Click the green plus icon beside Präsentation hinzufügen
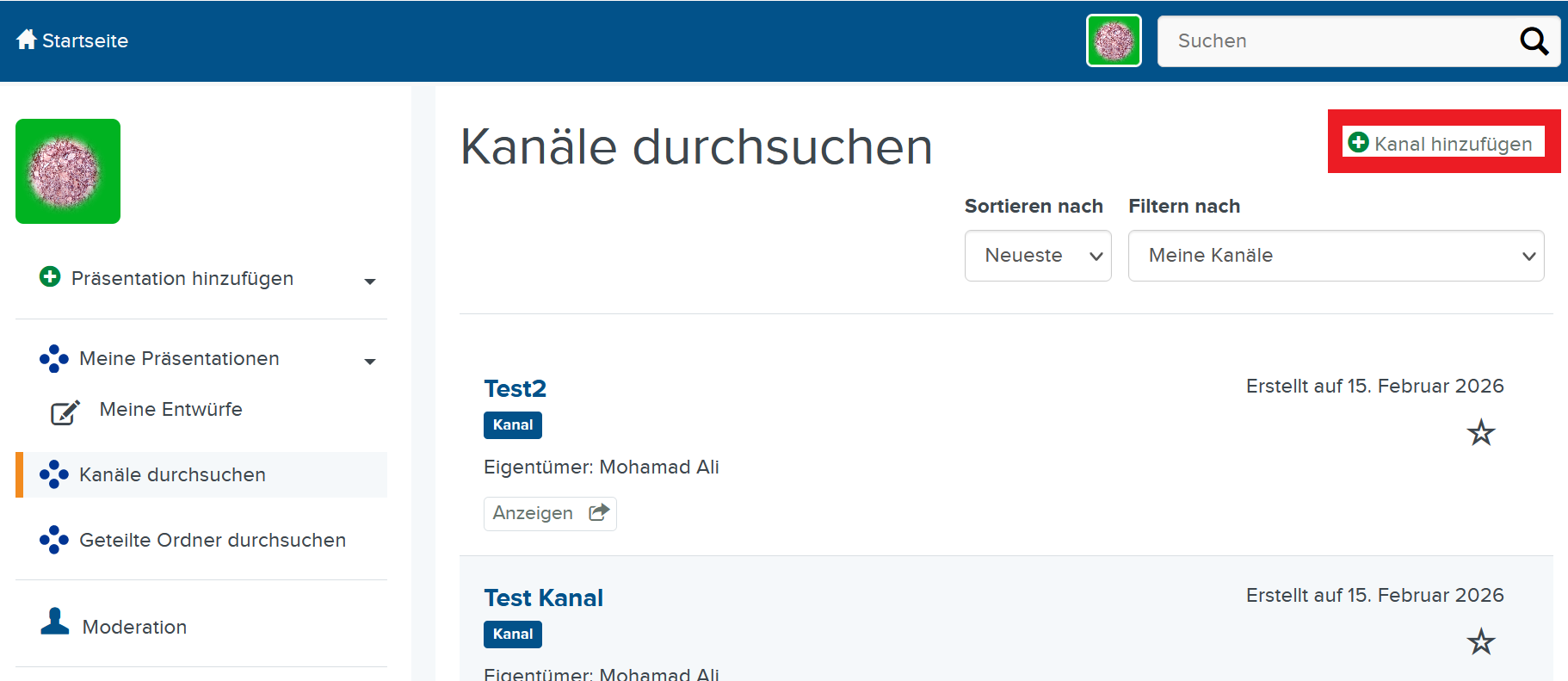1568x681 pixels. click(49, 277)
